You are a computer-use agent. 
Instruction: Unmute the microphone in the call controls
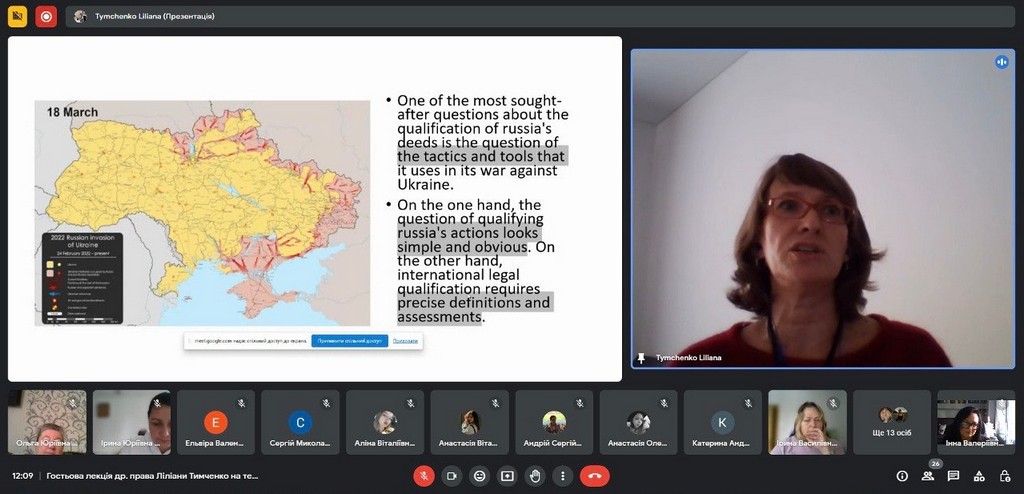[424, 476]
